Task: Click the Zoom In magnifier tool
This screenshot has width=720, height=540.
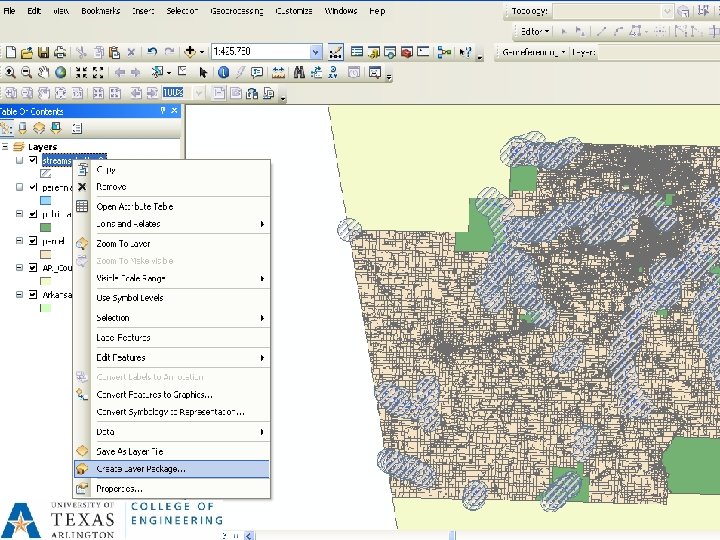Action: pos(9,72)
